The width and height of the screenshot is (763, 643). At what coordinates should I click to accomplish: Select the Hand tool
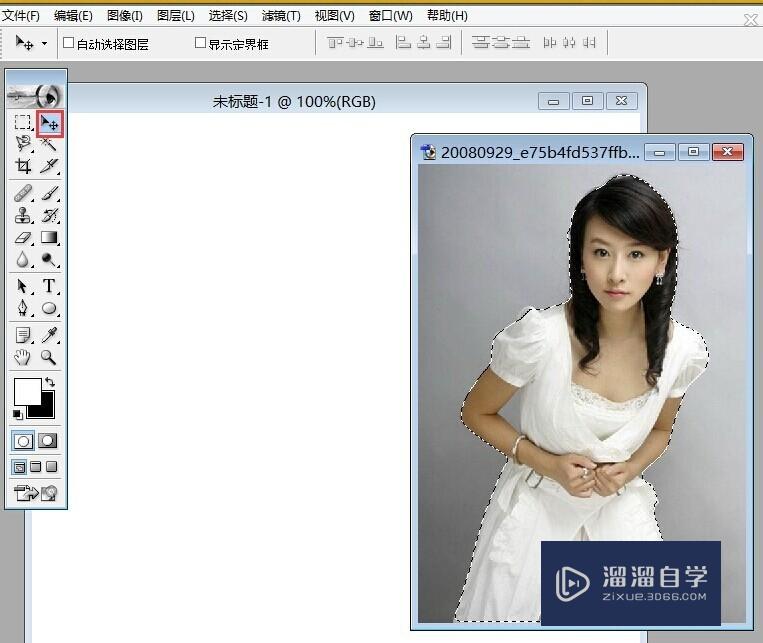(22, 357)
